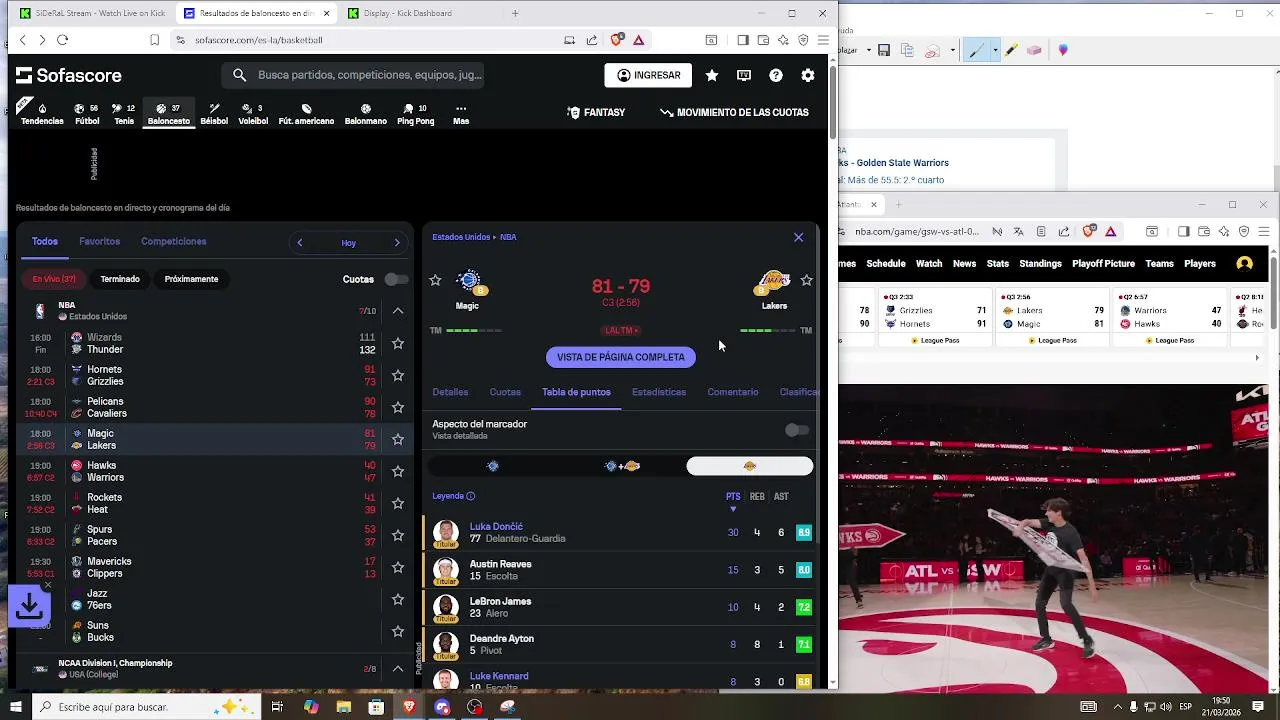Open Standings on NBA.com window
This screenshot has width=1280, height=720.
pyautogui.click(x=1040, y=264)
